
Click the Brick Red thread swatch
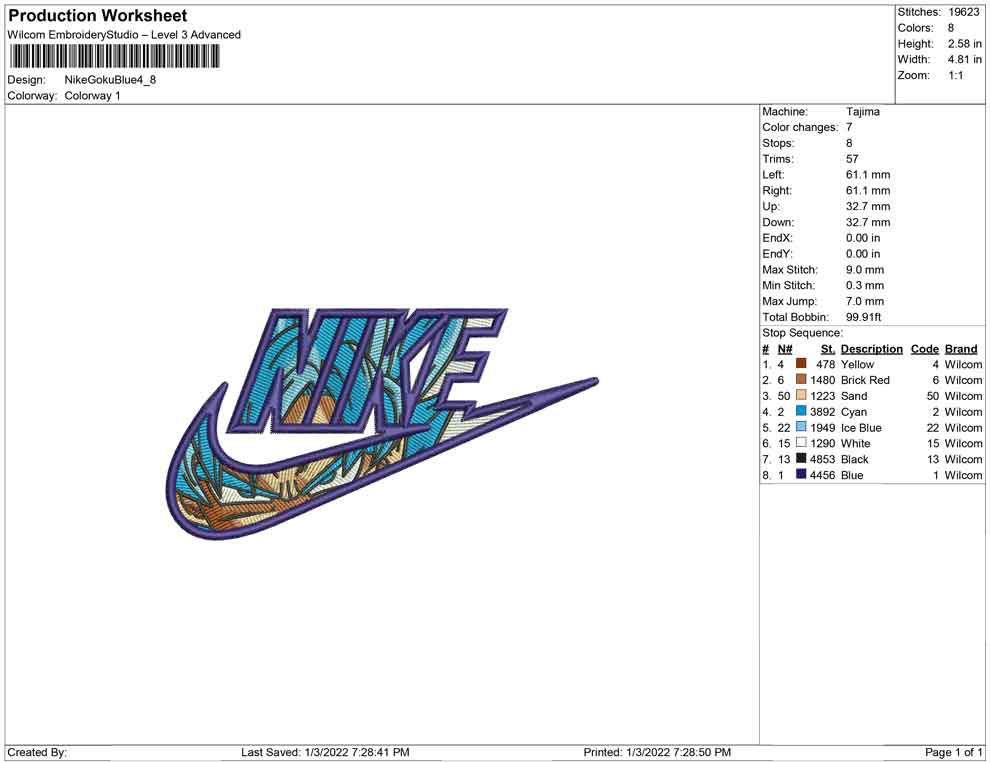point(801,379)
